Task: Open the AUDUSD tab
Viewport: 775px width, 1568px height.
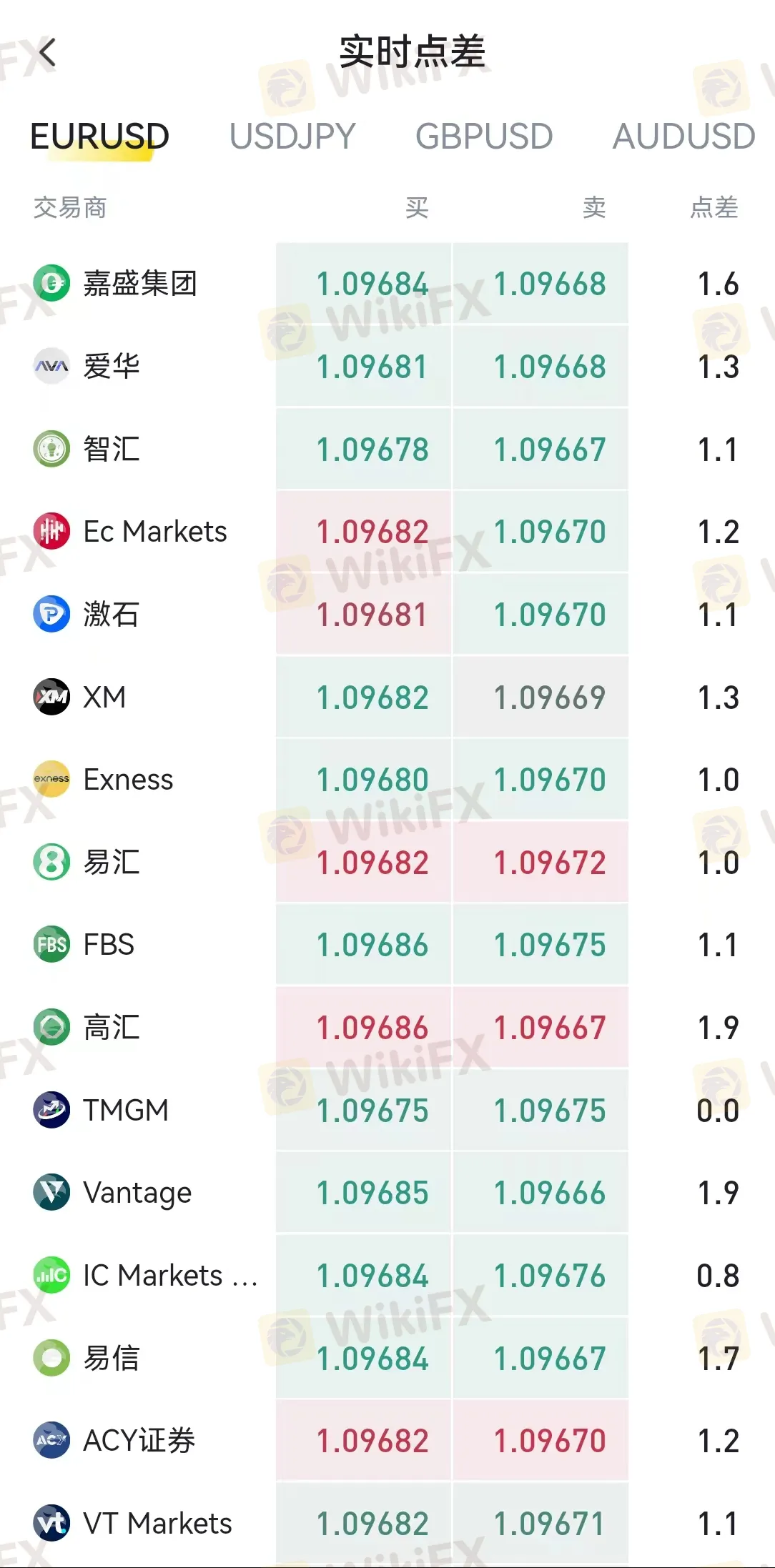Action: pyautogui.click(x=683, y=136)
